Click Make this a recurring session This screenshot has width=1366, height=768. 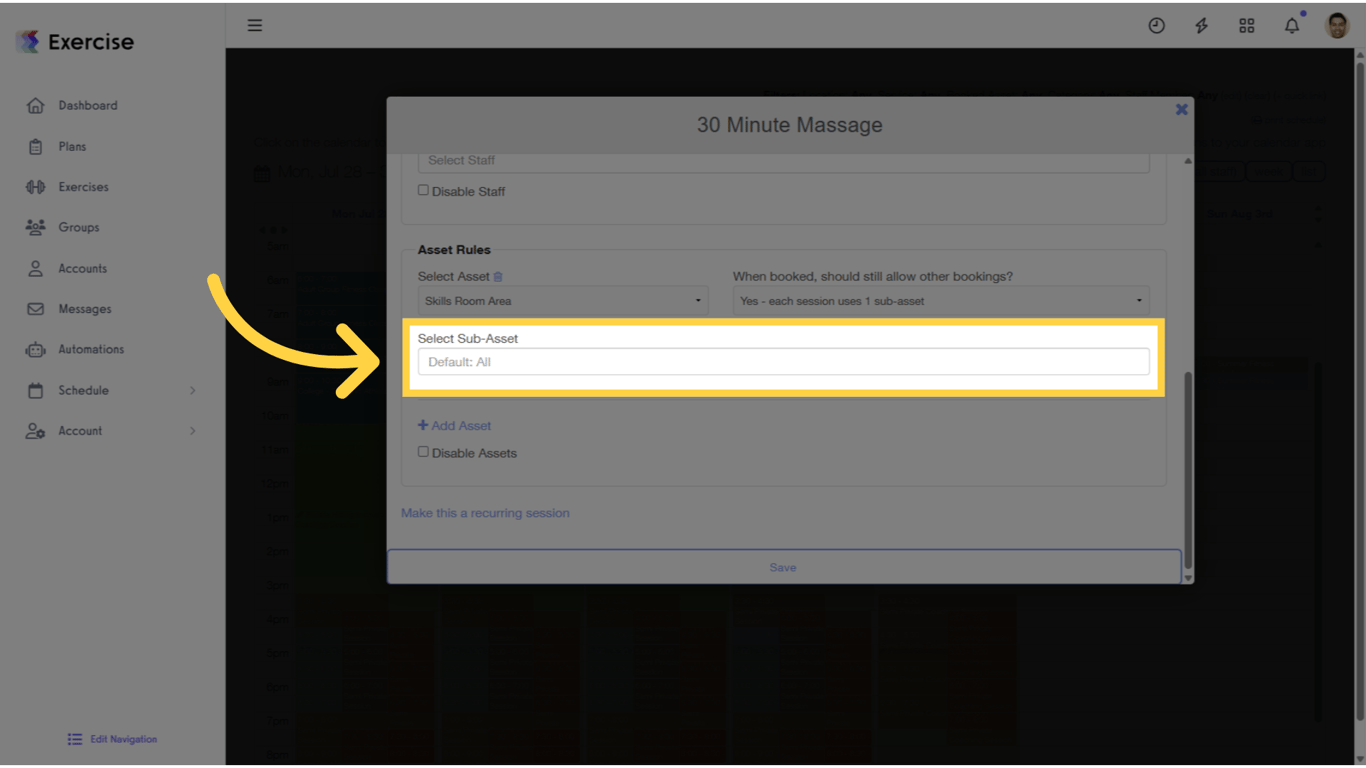pyautogui.click(x=485, y=512)
